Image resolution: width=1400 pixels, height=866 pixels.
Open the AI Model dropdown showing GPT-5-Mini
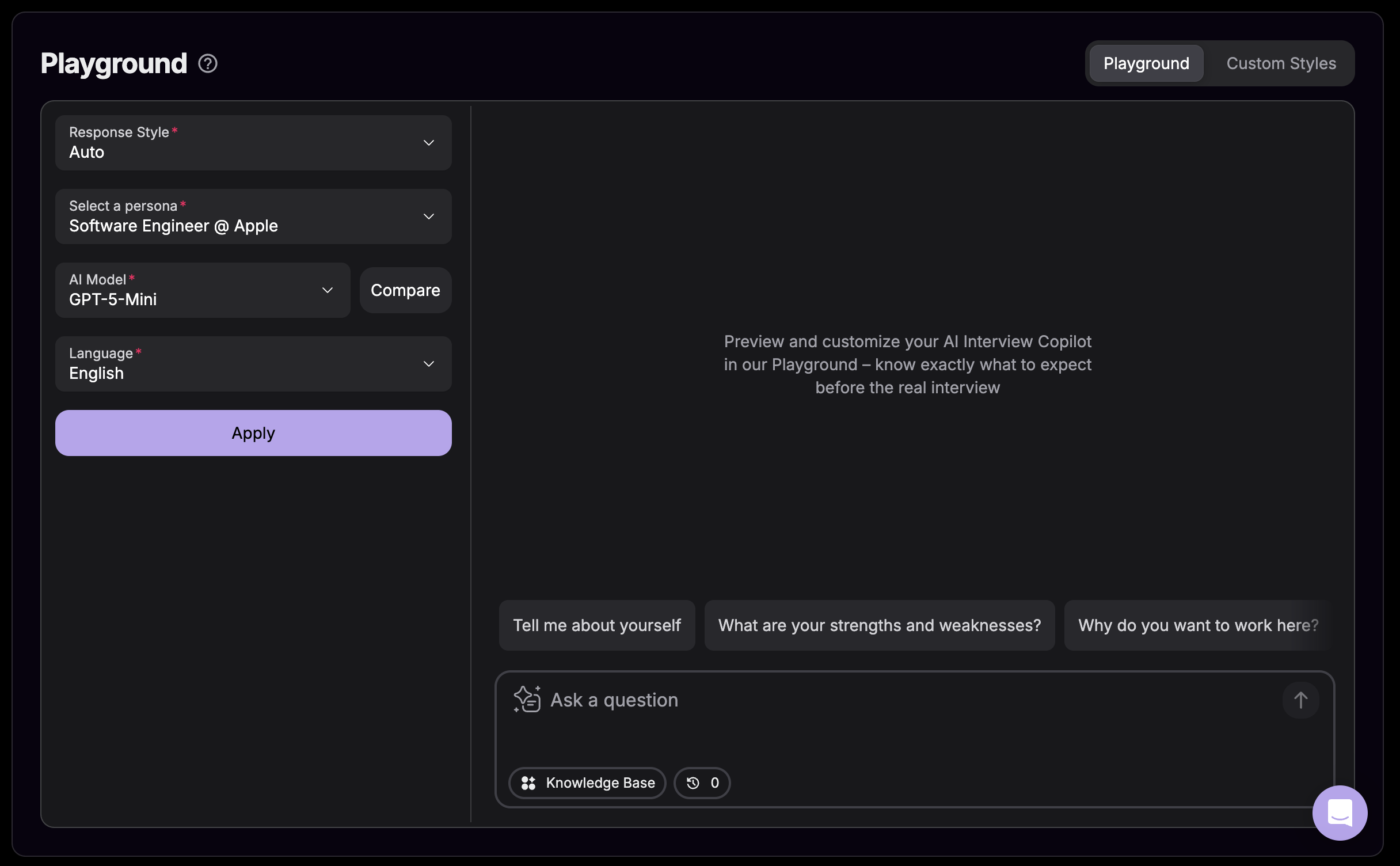[202, 290]
